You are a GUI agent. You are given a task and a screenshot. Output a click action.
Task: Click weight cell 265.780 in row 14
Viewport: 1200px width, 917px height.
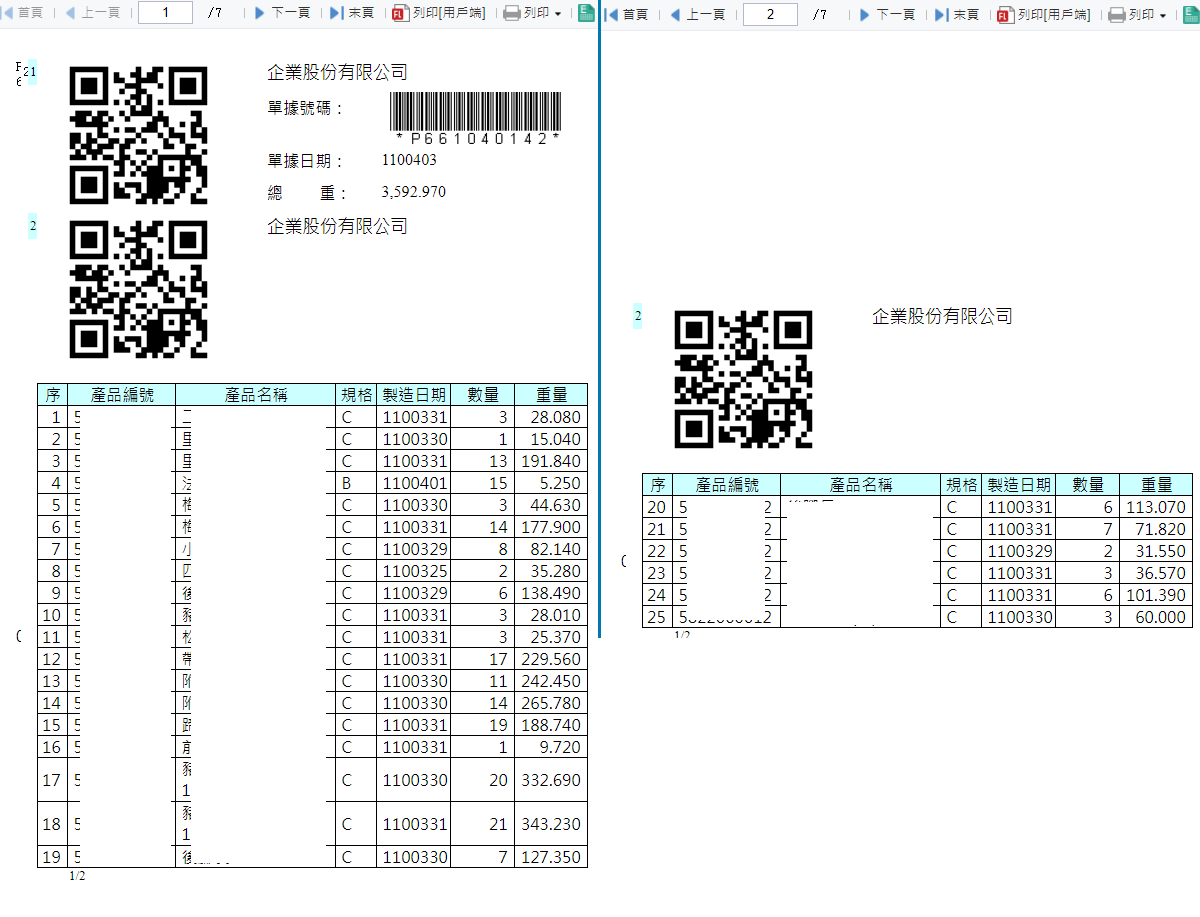(x=551, y=703)
